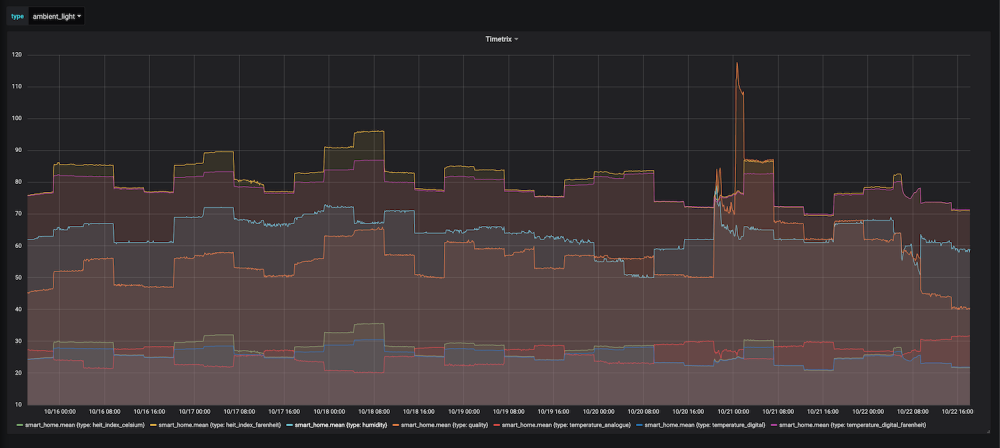Isolate the quality series via legend label

pos(444,424)
